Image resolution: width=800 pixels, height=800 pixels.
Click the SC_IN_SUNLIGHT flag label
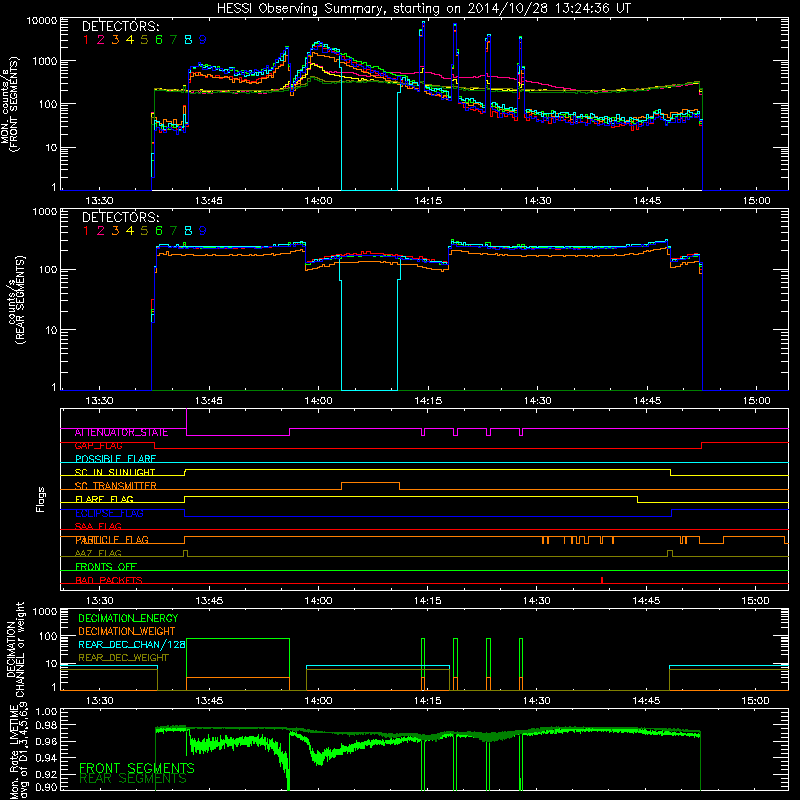(x=115, y=472)
